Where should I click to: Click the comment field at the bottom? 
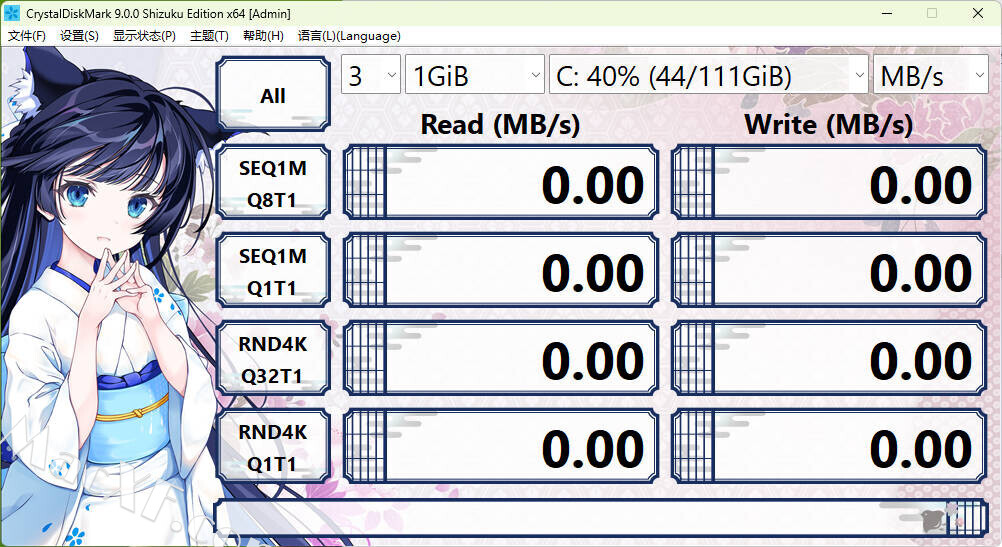(601, 518)
